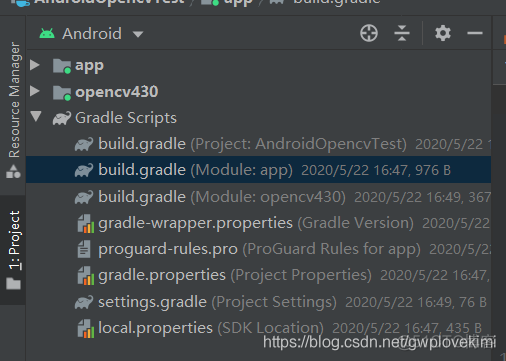
Task: Click '2020/5/22 16:47, 976 B' file info
Action: (x=376, y=170)
